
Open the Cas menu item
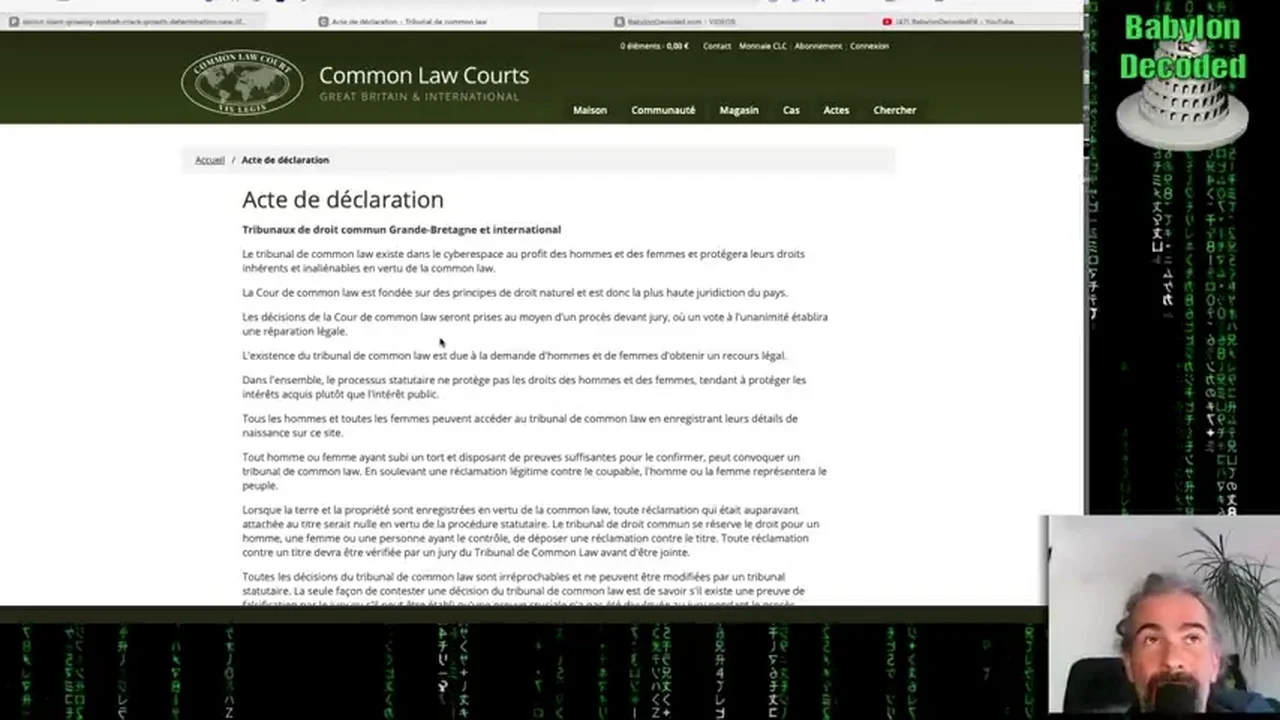(x=791, y=110)
